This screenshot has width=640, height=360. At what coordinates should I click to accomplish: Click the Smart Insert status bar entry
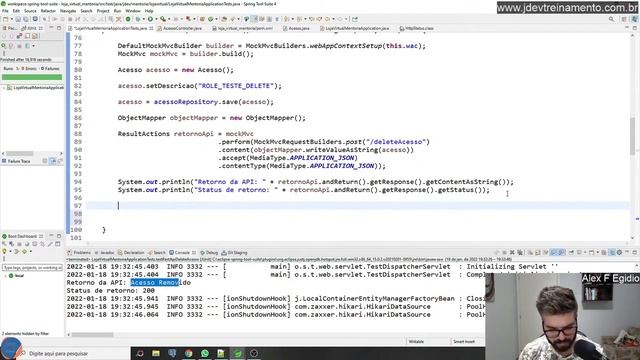[x=464, y=342]
